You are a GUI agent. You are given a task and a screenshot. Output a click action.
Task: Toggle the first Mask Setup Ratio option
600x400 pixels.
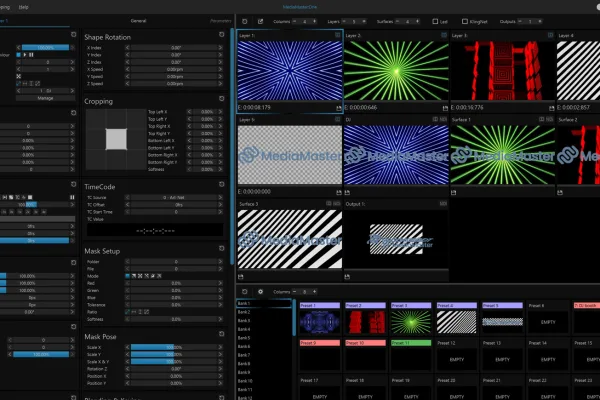tap(127, 312)
